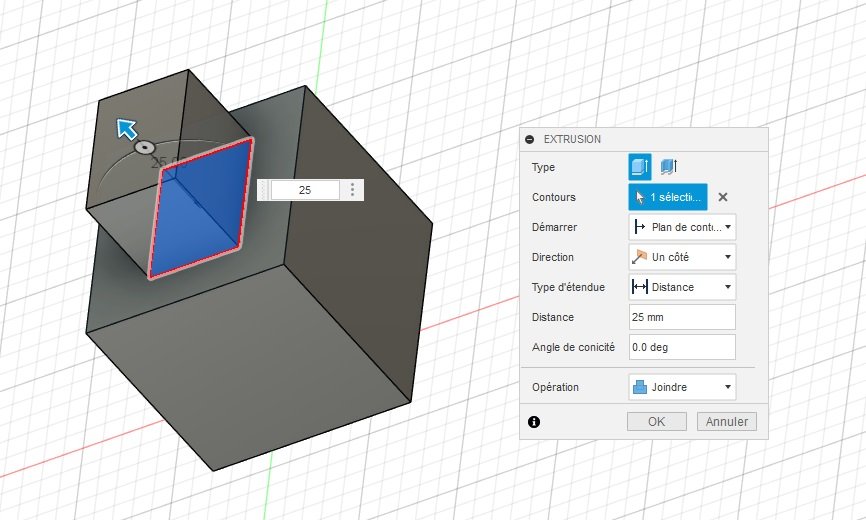The width and height of the screenshot is (866, 520).
Task: Click the info icon in the dialog
Action: [534, 422]
